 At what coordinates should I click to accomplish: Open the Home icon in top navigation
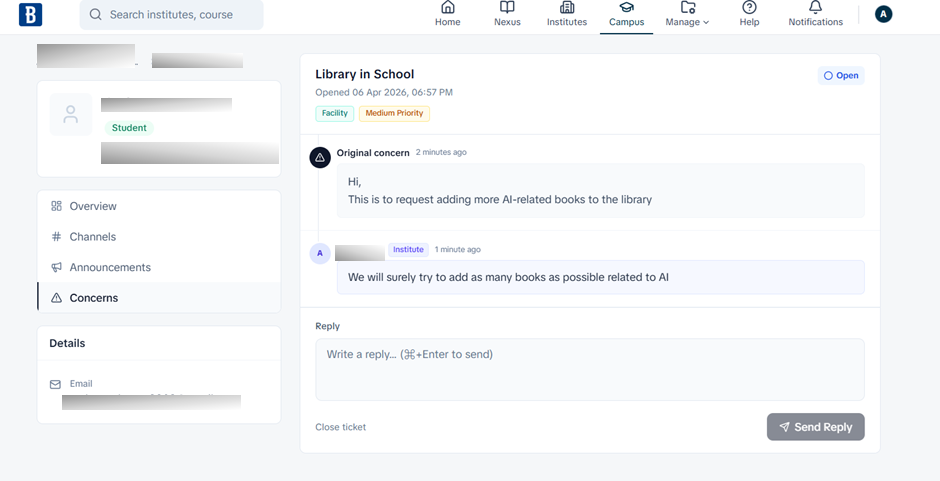tap(447, 8)
